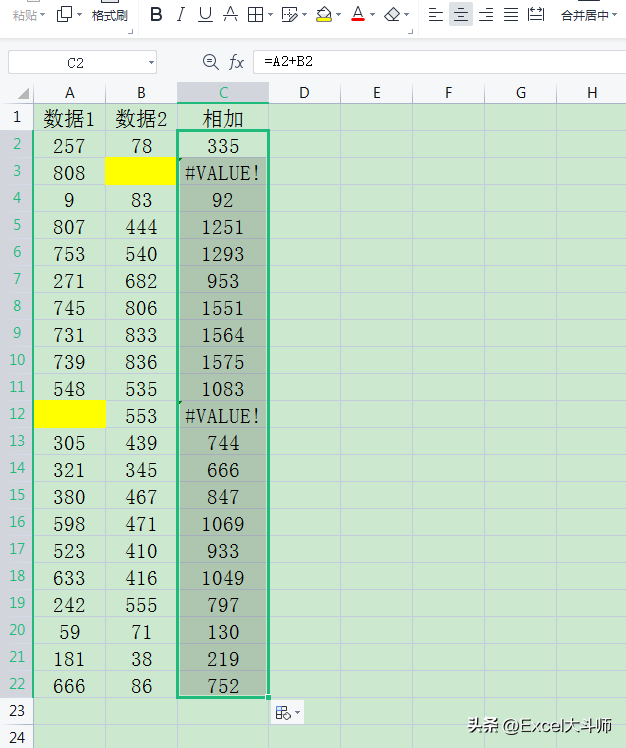Open the 粘贴 paste dropdown arrow
The image size is (626, 748).
click(x=42, y=15)
